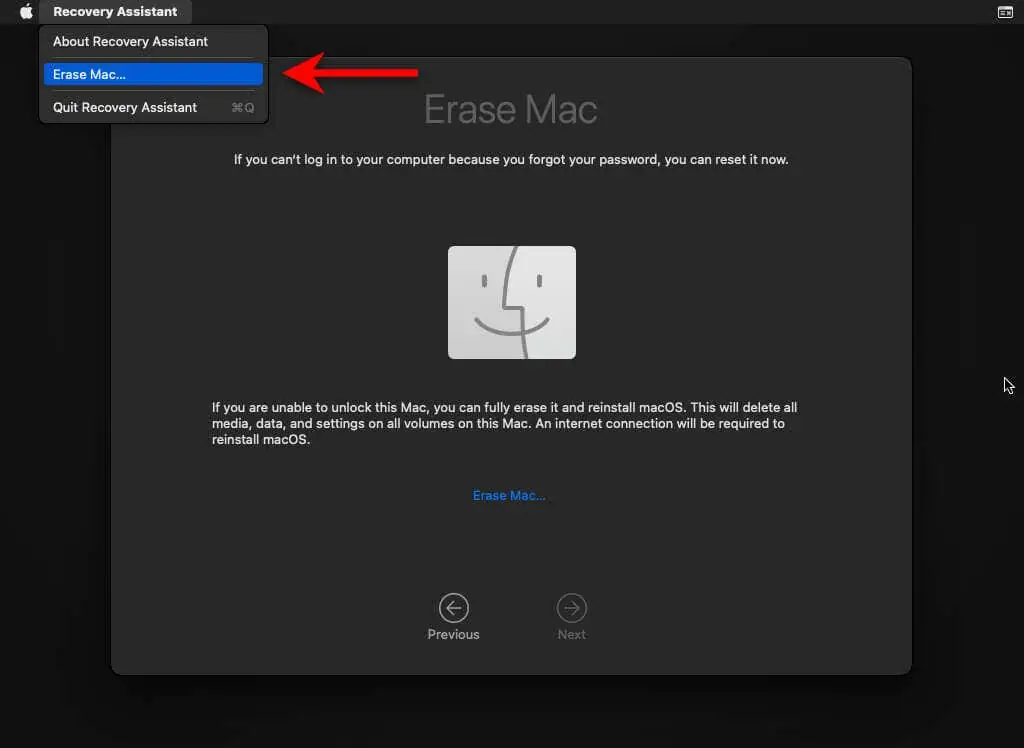This screenshot has width=1024, height=748.
Task: Go back with the Previous arrow button
Action: pos(453,608)
